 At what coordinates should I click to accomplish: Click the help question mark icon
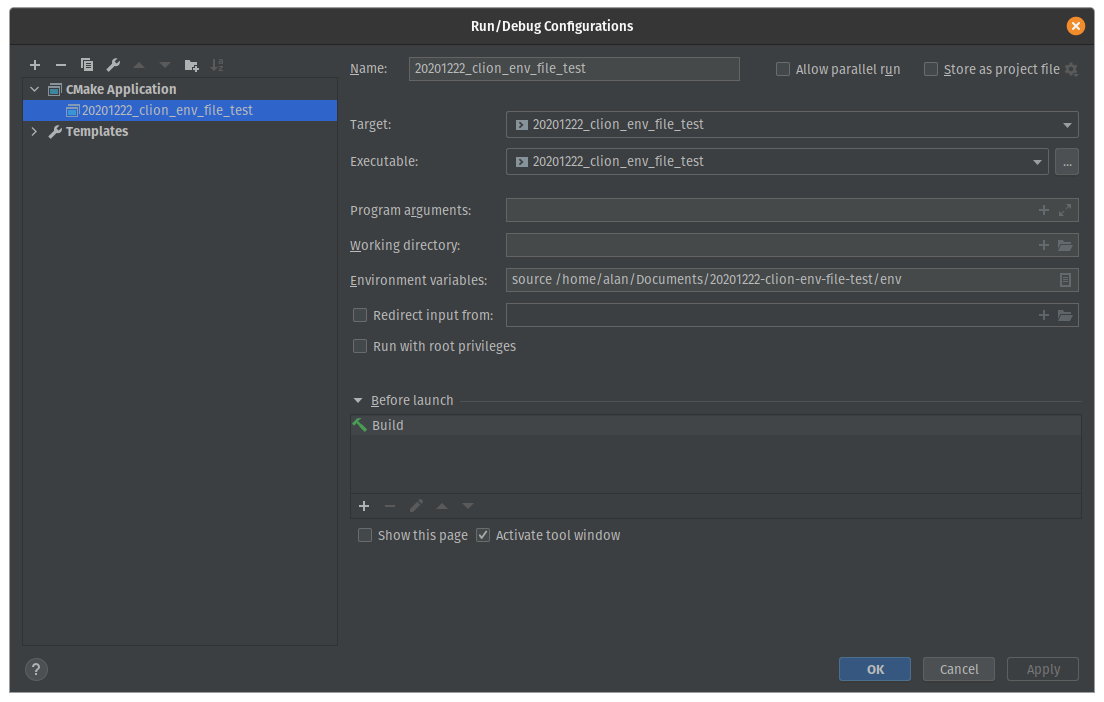[x=36, y=669]
